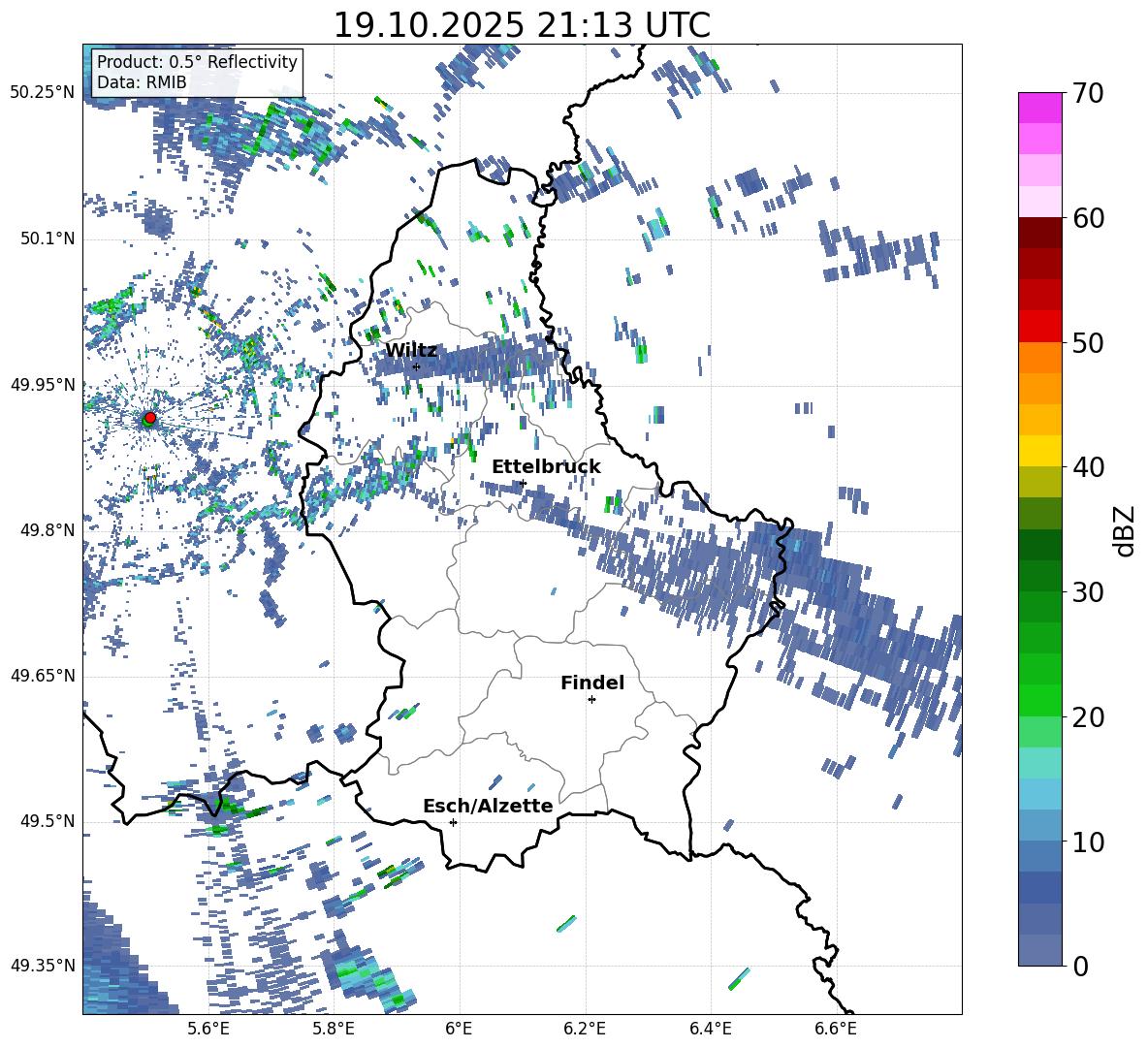Screen dimensions: 1148x1048
Task: Click the 6.4°E longitude label
Action: point(711,1029)
